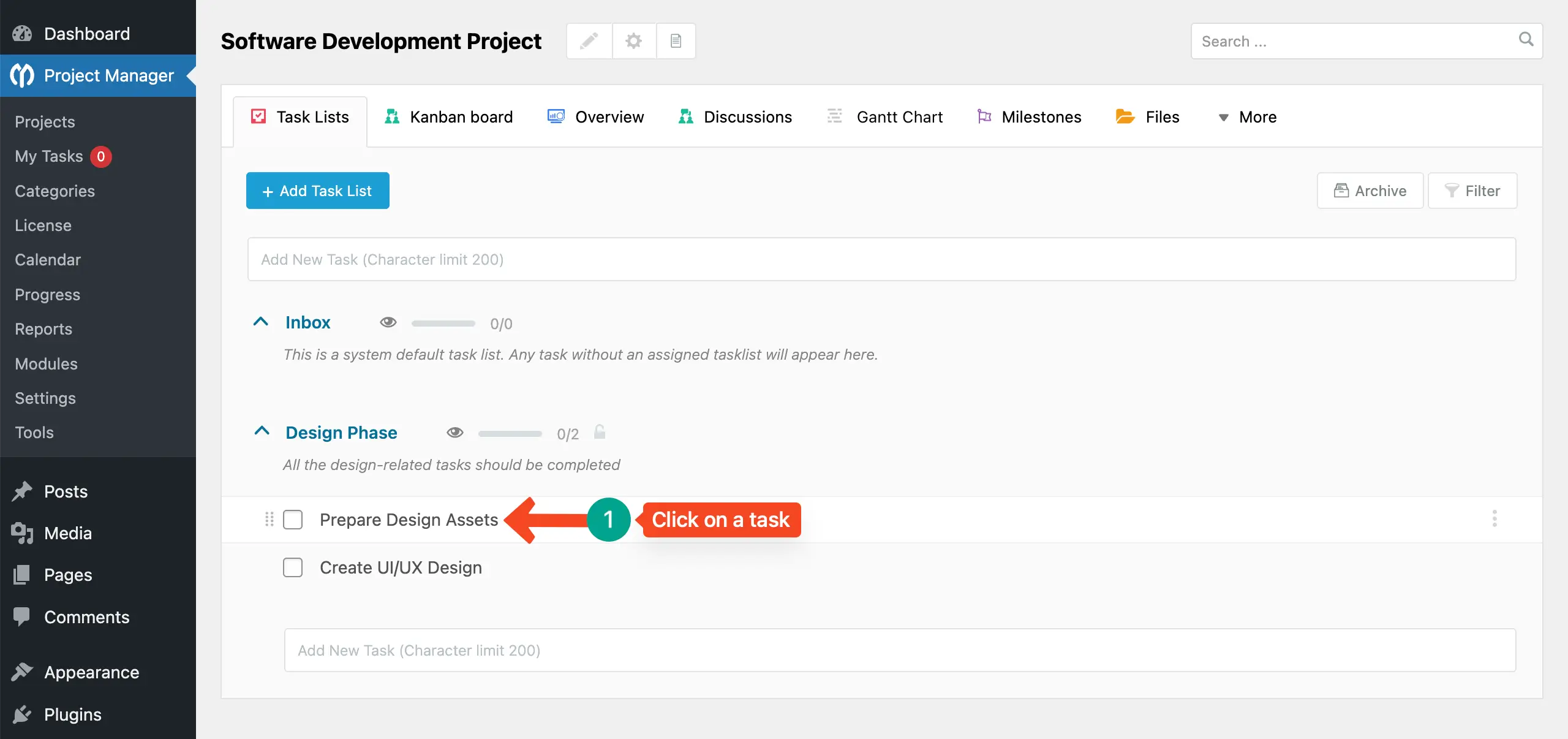Open the Archive view
1568x739 pixels.
coord(1370,191)
